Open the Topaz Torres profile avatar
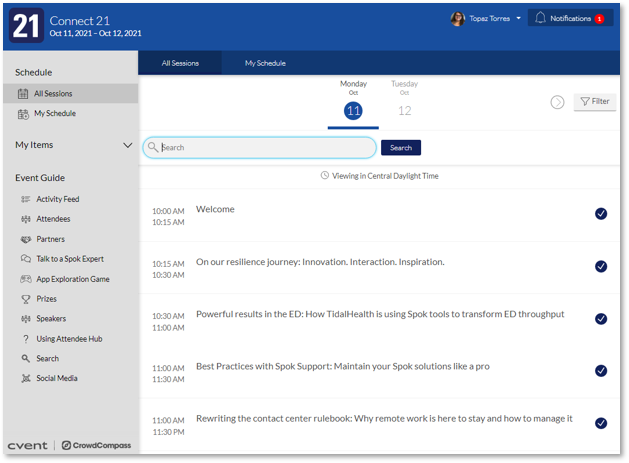The width and height of the screenshot is (629, 463). pyautogui.click(x=457, y=18)
